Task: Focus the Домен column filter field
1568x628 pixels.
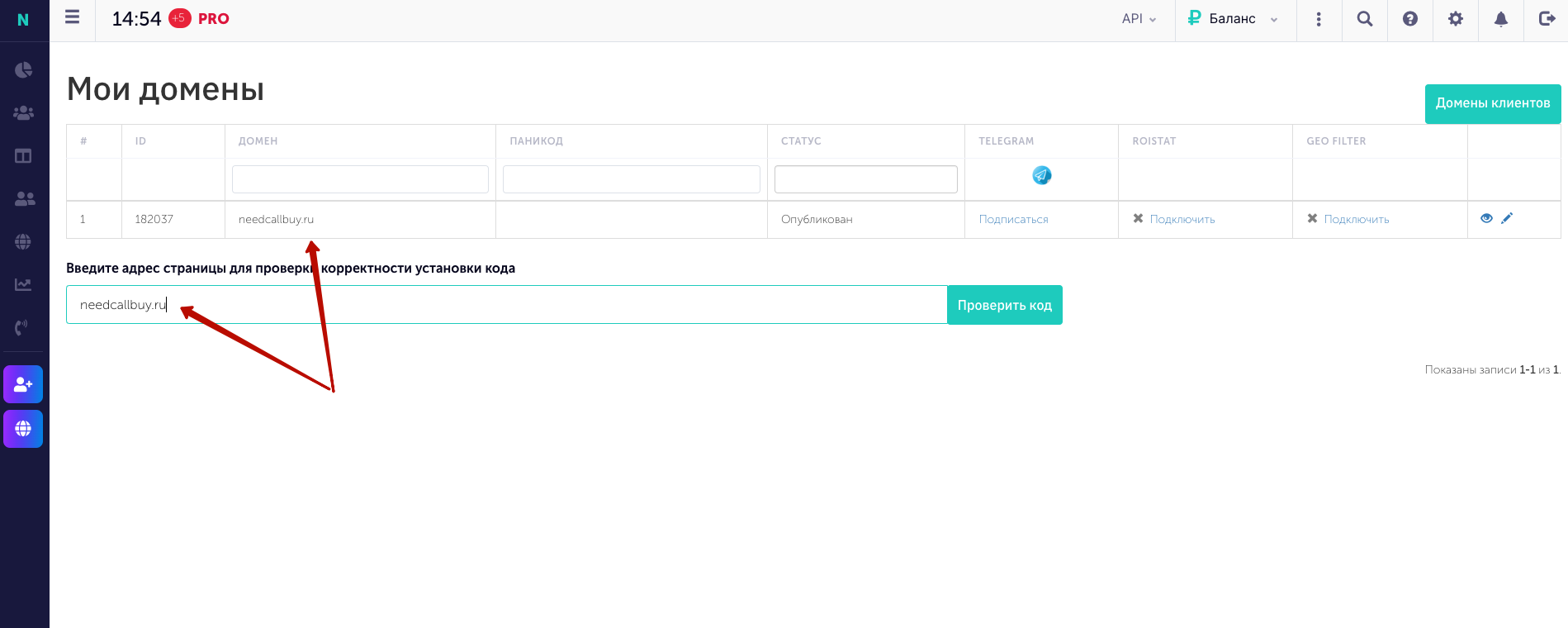Action: 360,179
